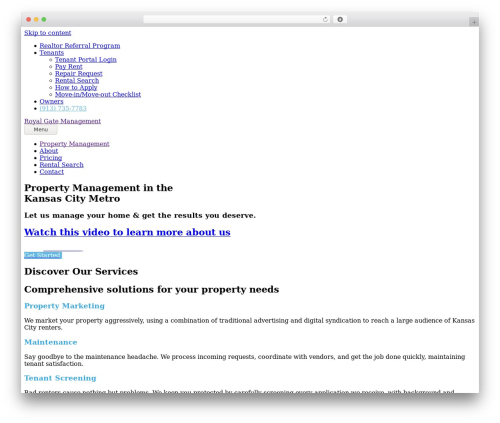
Task: Open the How to Apply link
Action: (x=76, y=88)
